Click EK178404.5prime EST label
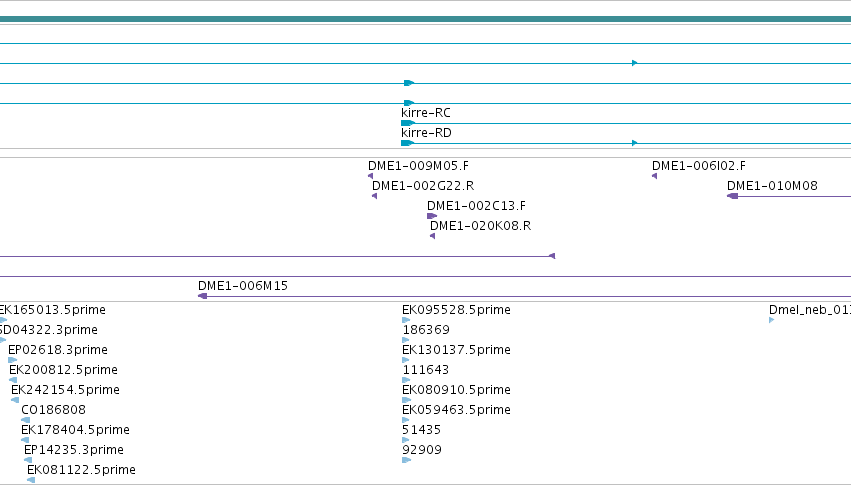The height and width of the screenshot is (485, 851). click(x=75, y=430)
